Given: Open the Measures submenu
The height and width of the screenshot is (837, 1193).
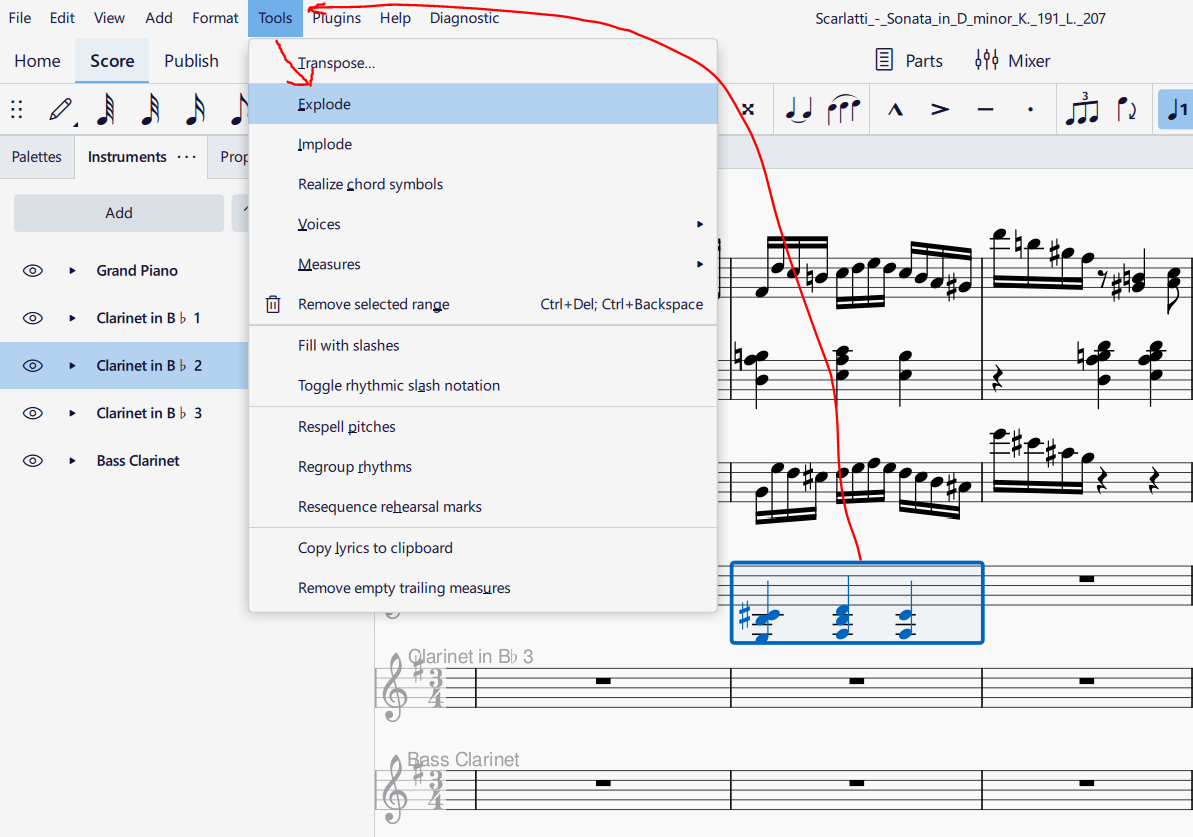Looking at the screenshot, I should pyautogui.click(x=483, y=264).
